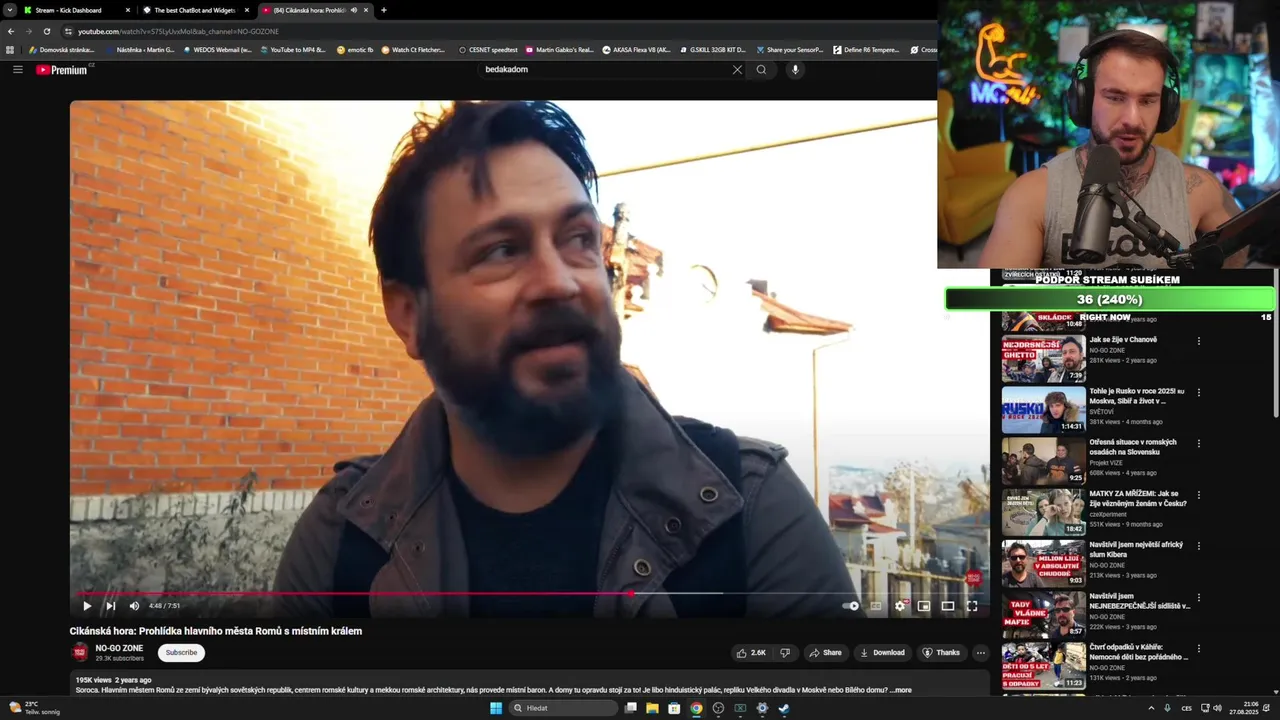Reload the current page

point(47,31)
